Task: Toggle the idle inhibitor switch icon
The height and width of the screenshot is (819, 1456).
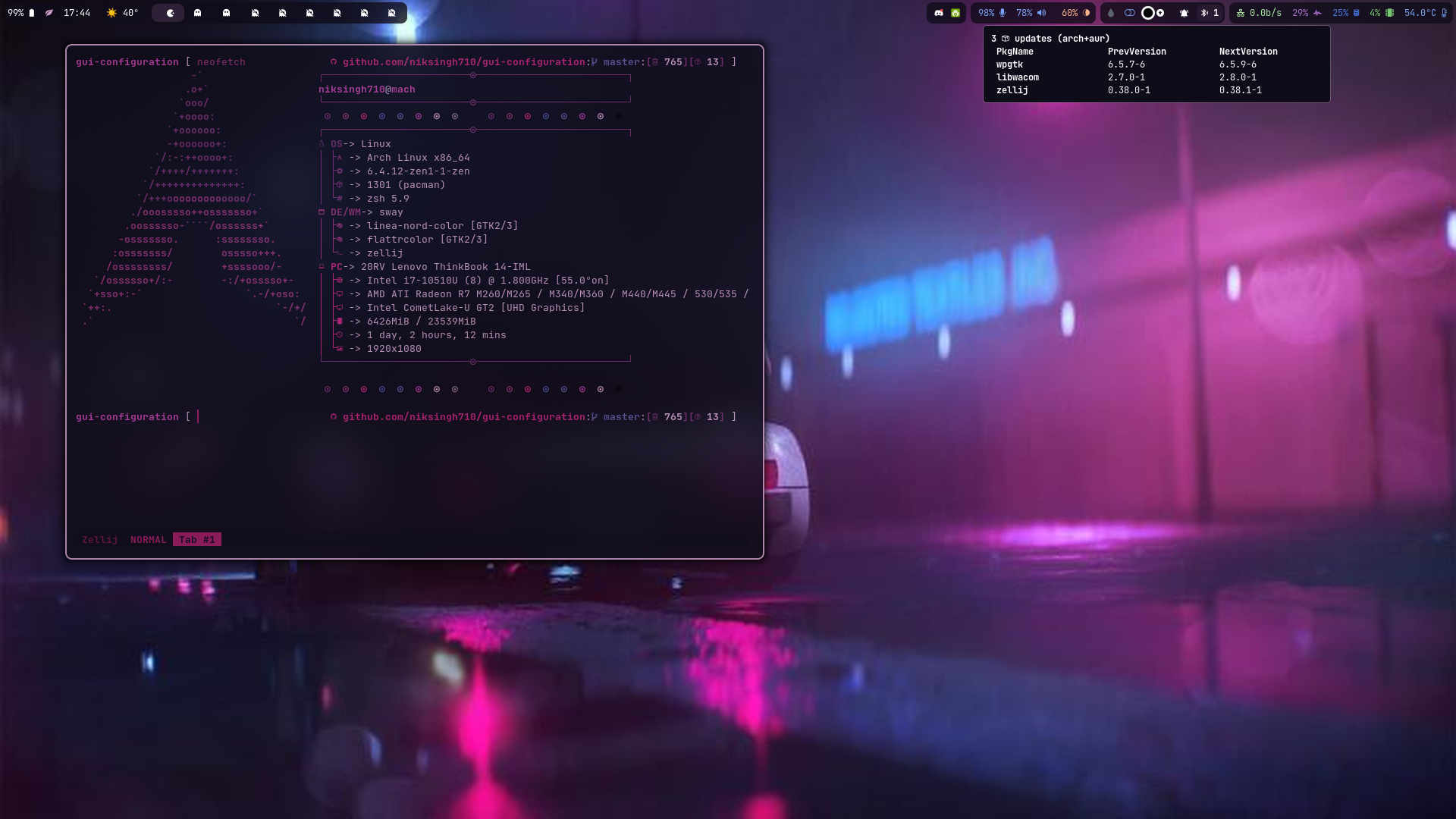Action: (1129, 13)
